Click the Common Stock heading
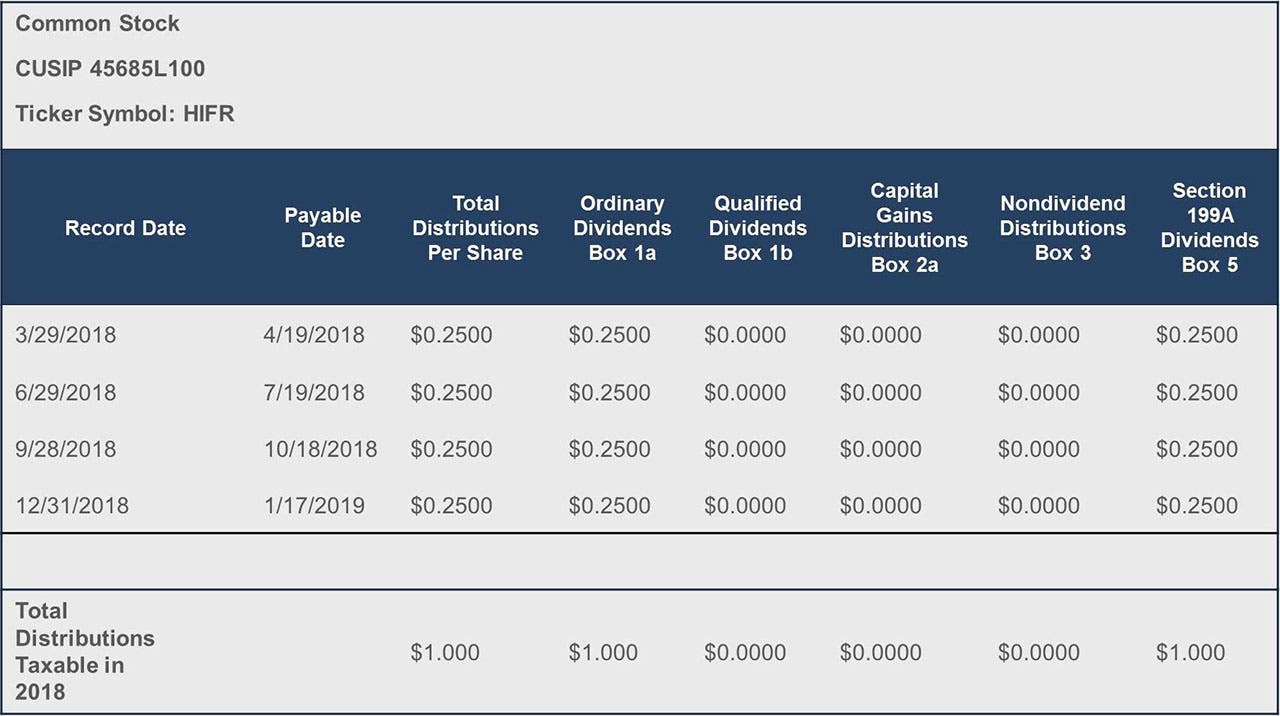Screen dimensions: 1280x716 pos(97,23)
